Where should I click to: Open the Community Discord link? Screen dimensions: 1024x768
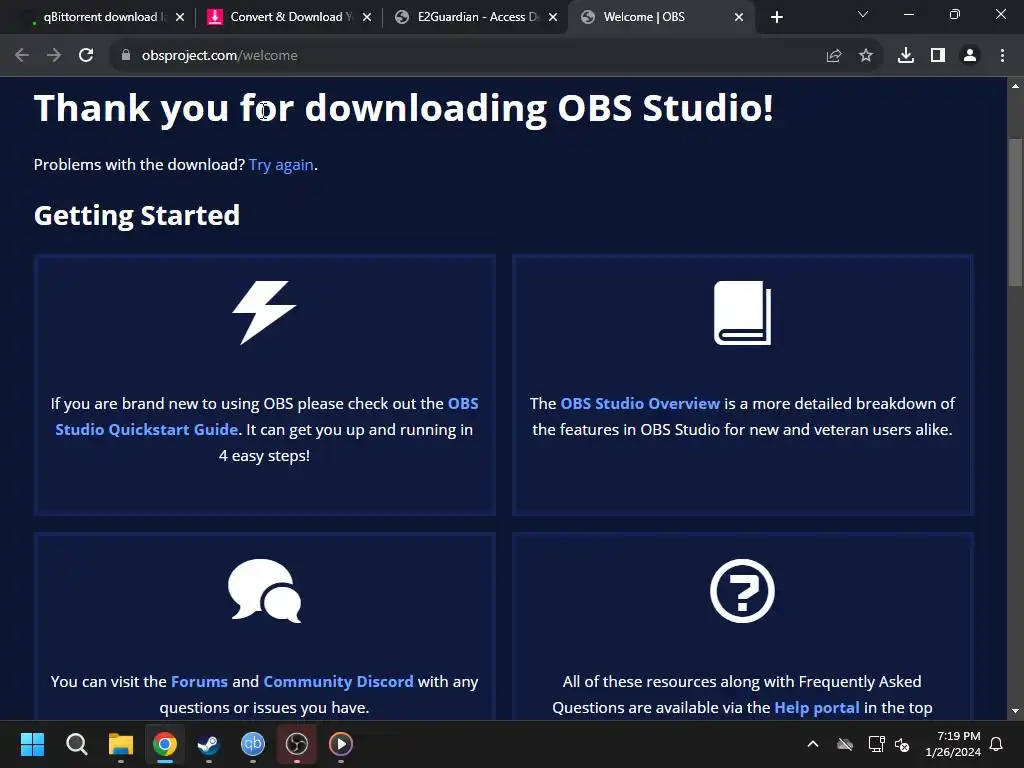338,681
